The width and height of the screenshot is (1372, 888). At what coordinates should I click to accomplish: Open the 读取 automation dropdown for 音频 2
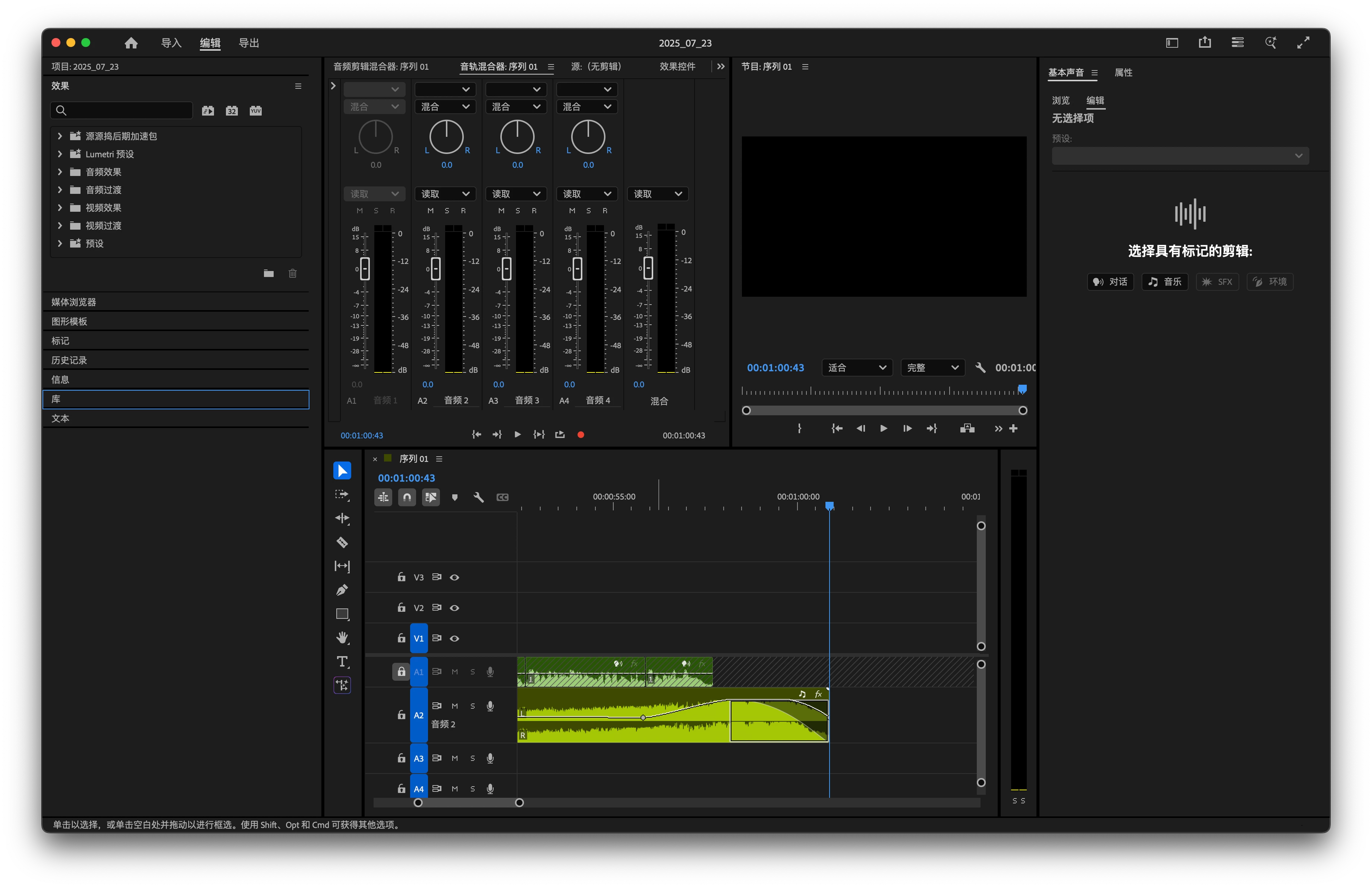point(445,193)
